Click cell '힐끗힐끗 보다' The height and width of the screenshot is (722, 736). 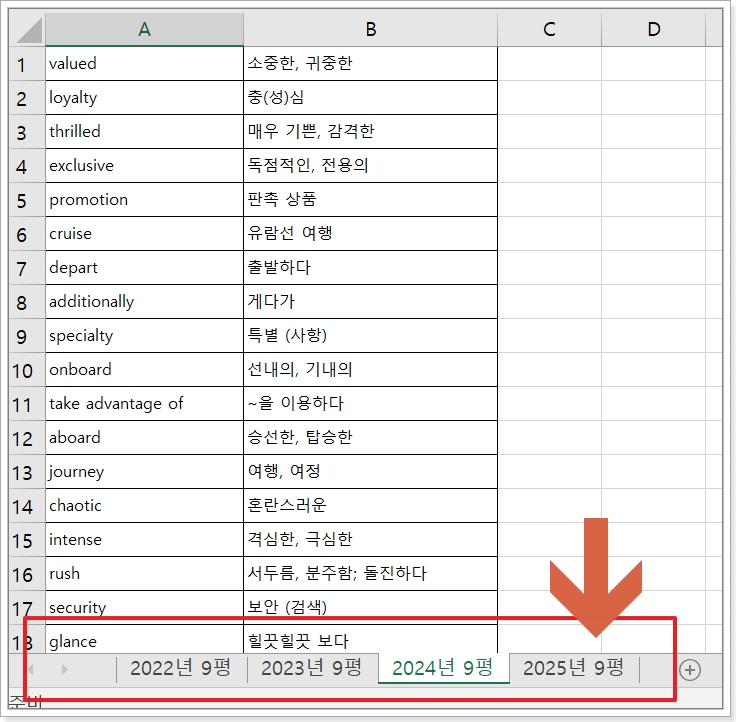370,639
